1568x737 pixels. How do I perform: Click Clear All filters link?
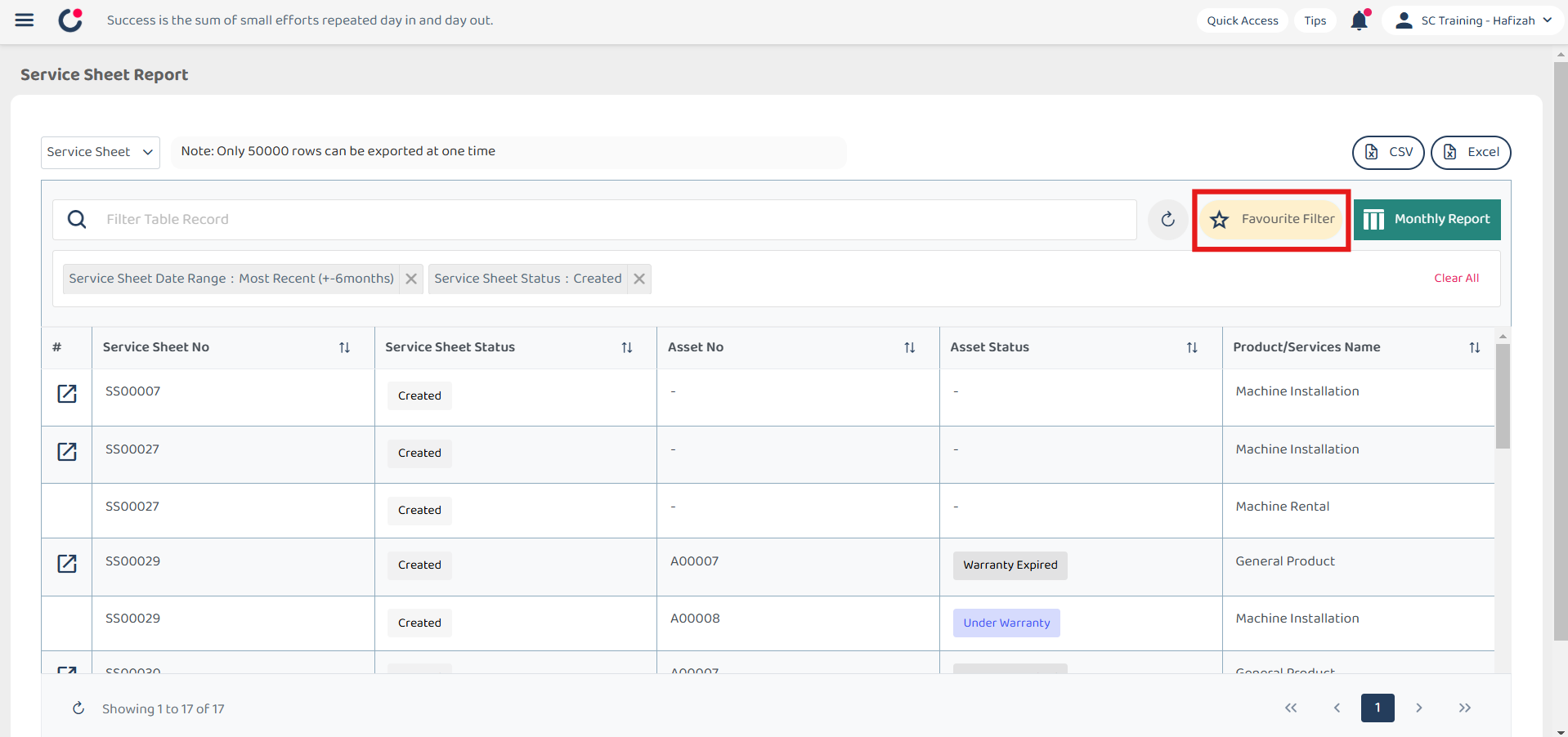[x=1456, y=278]
